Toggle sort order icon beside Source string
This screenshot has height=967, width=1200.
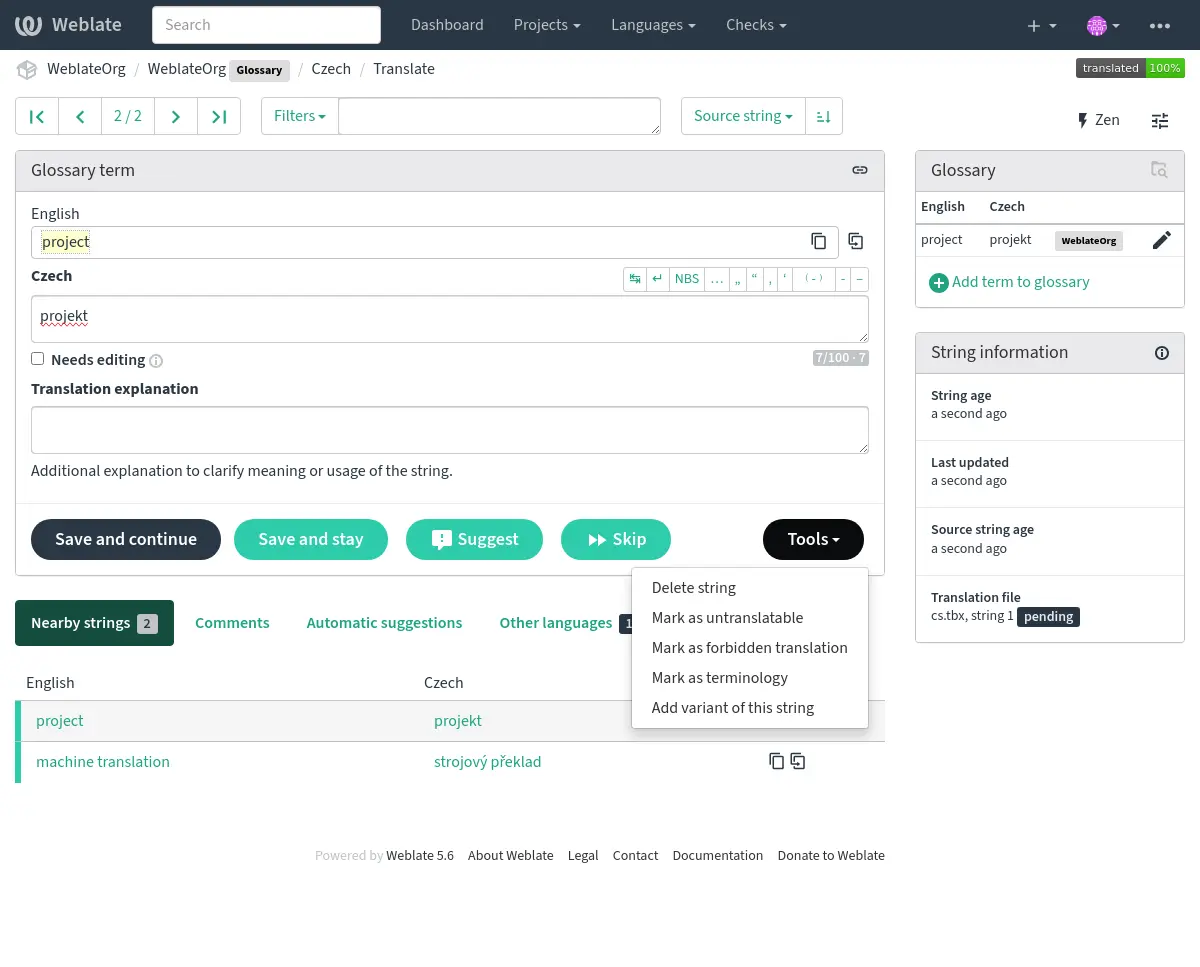tap(824, 116)
